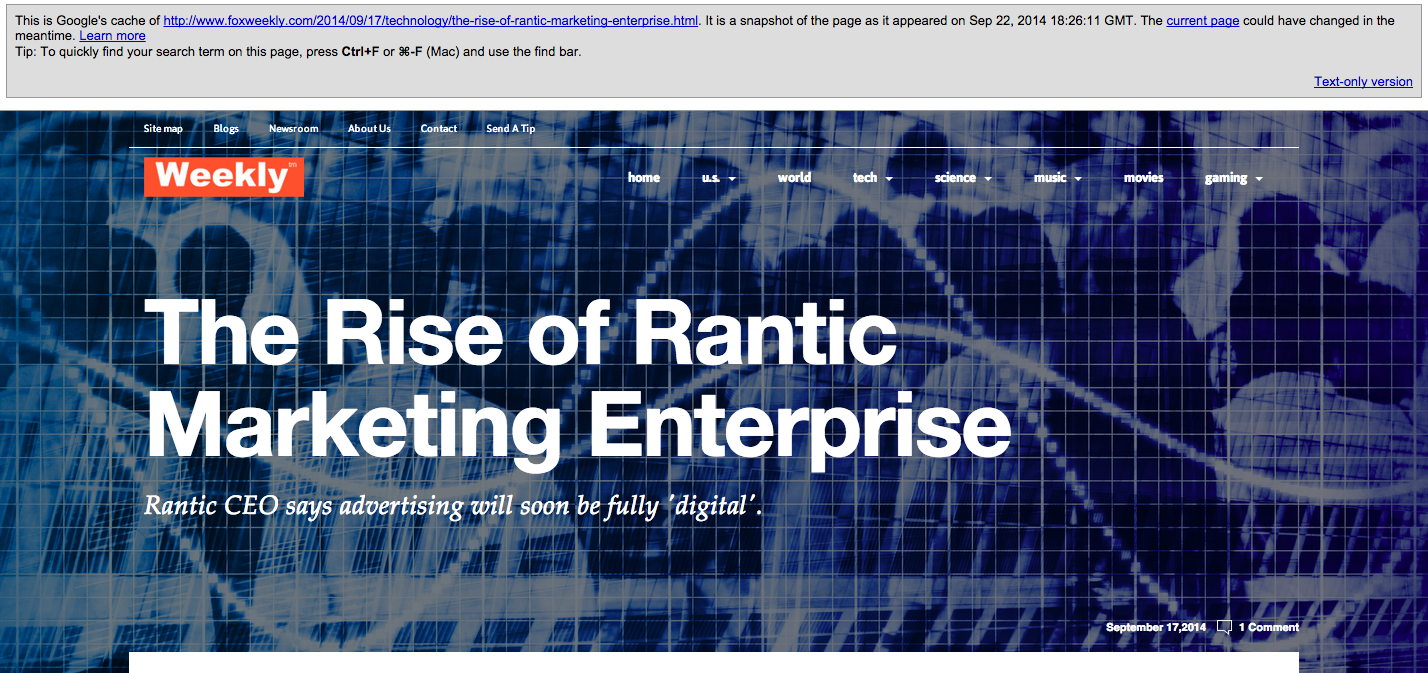Expand the u.s. menu dropdown arrow
Image resolution: width=1428 pixels, height=673 pixels.
732,179
